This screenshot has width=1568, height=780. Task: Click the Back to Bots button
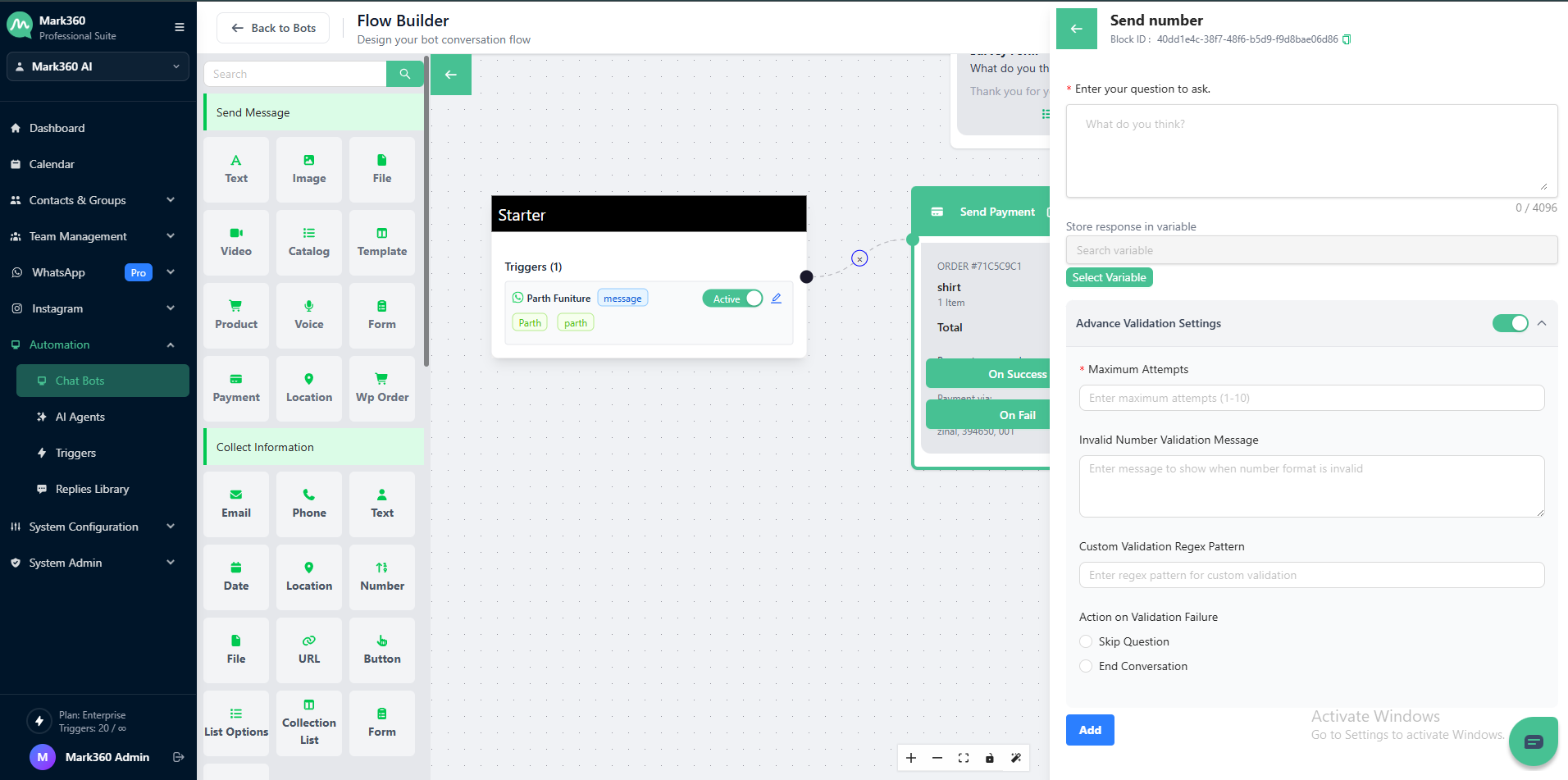[273, 28]
